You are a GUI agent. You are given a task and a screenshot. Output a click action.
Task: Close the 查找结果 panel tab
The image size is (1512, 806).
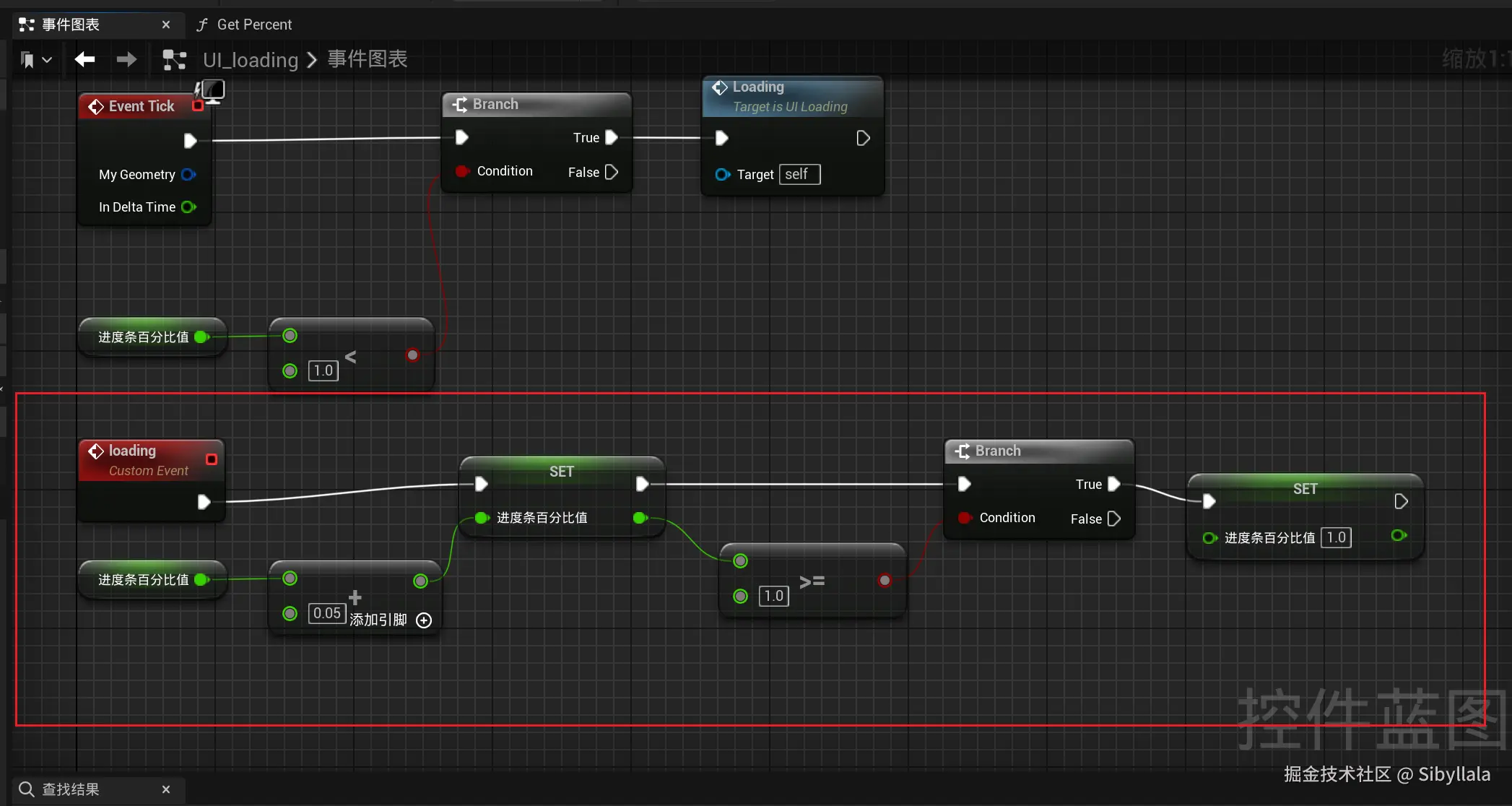(166, 789)
